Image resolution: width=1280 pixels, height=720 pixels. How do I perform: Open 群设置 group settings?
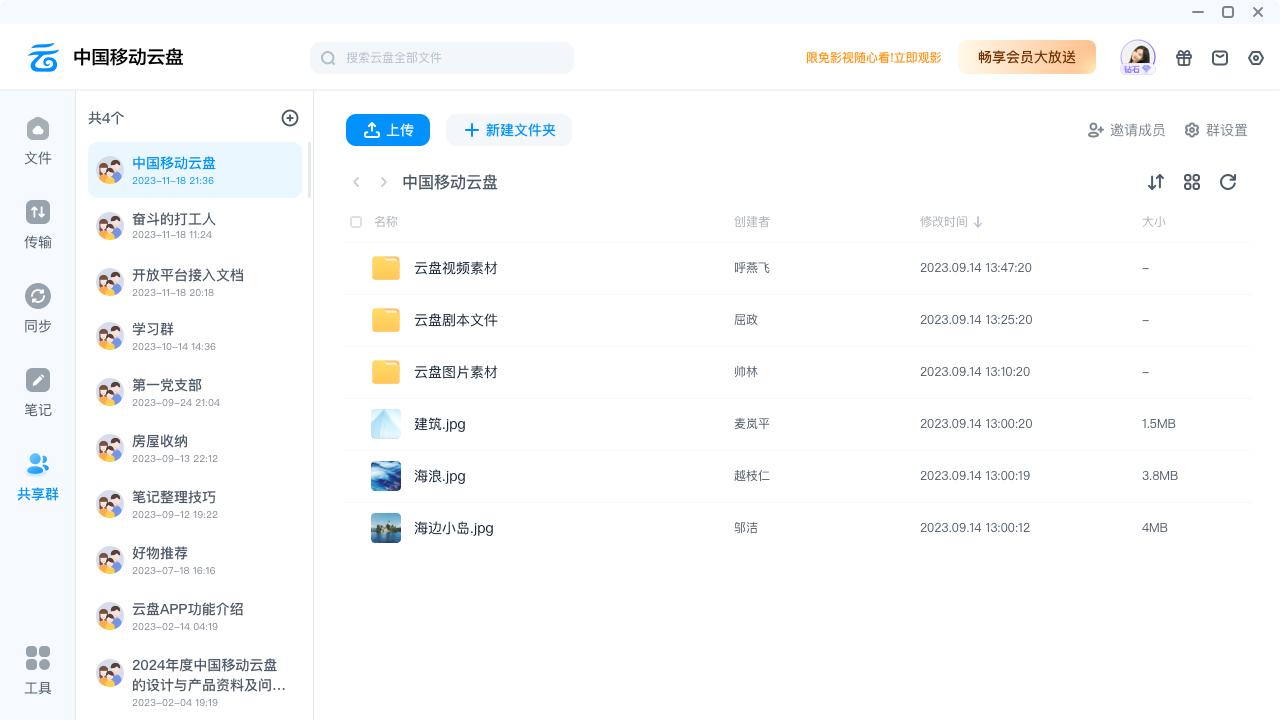tap(1216, 130)
